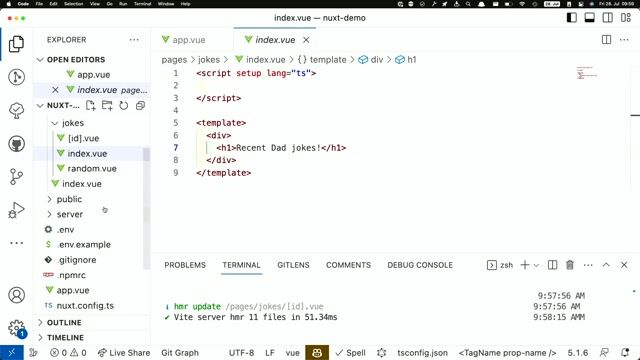Show additional views ellipsis in activity bar
Screen dimensions: 640x360
[x=16, y=243]
